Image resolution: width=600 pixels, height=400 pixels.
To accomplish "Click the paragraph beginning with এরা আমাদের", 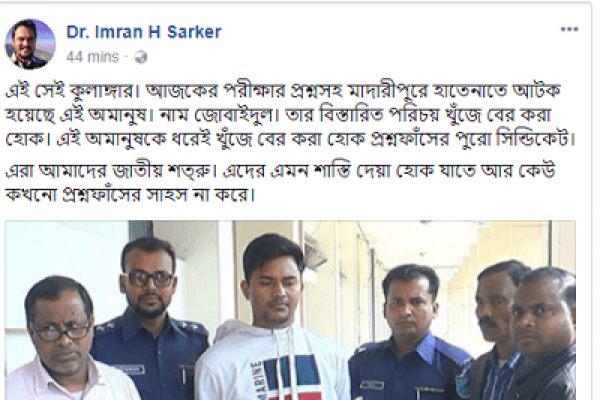I will [280, 183].
